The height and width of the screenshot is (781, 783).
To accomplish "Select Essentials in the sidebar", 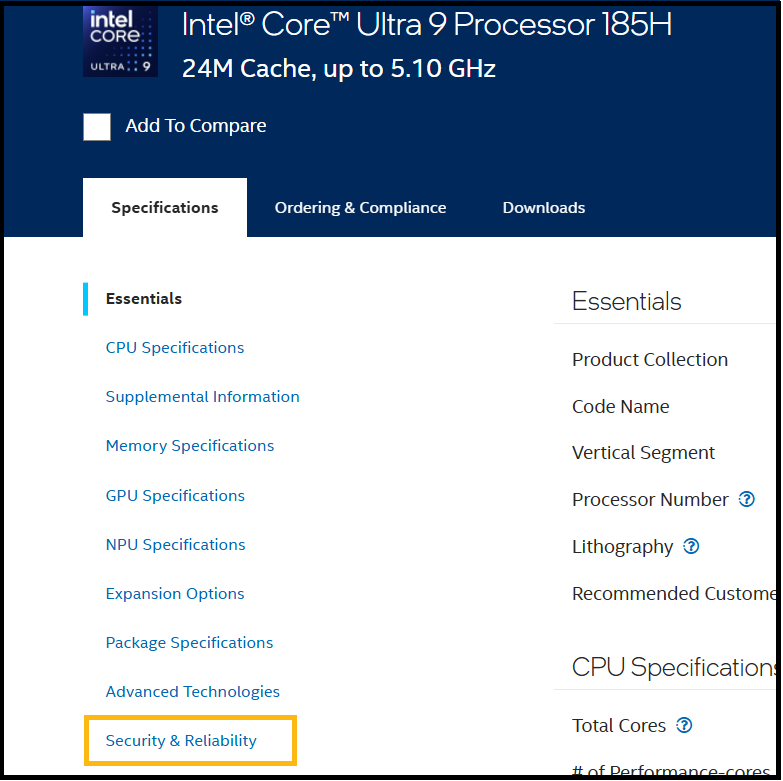I will tap(144, 299).
